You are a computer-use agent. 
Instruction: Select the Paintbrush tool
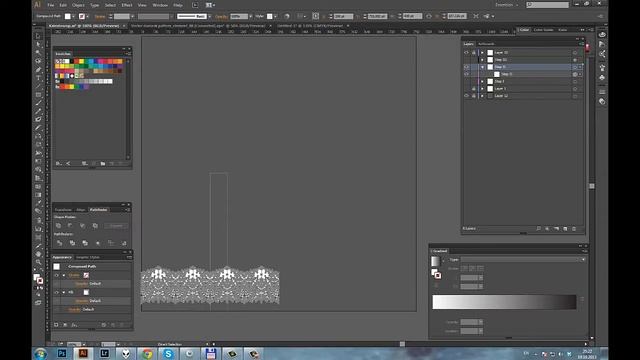pyautogui.click(x=38, y=103)
